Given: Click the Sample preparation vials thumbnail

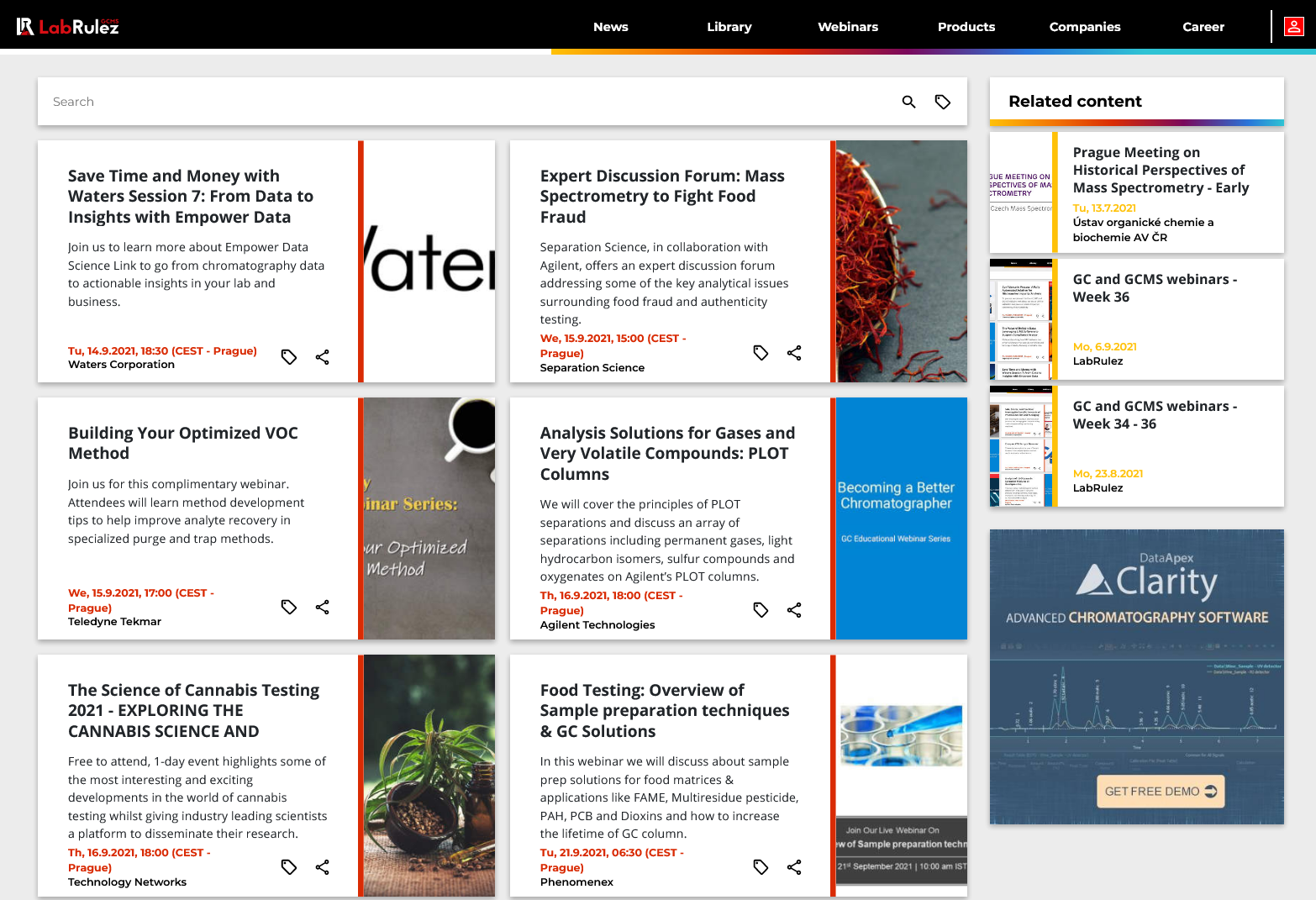Looking at the screenshot, I should tap(902, 776).
